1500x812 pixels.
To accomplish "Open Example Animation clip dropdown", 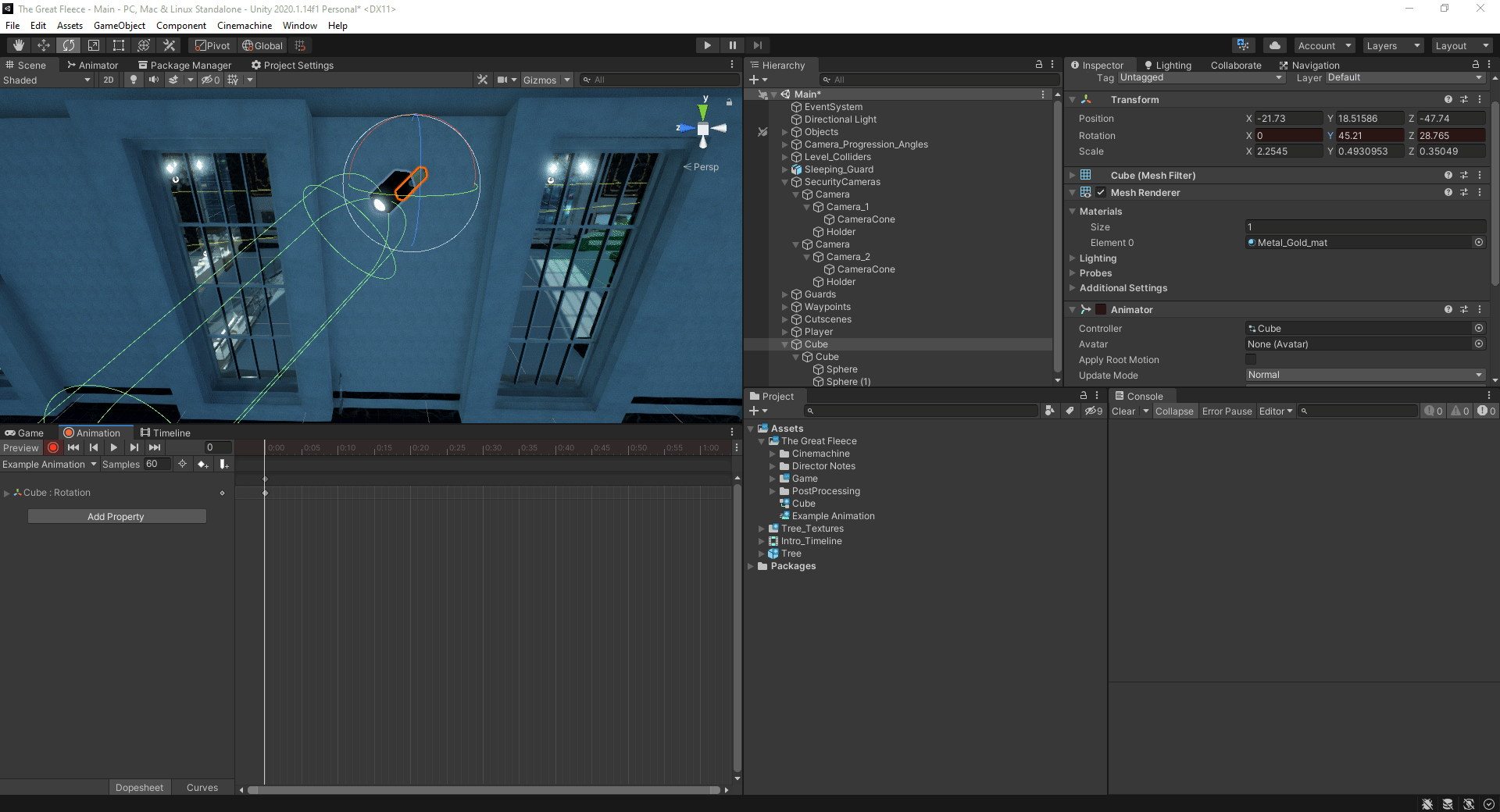I will click(49, 464).
